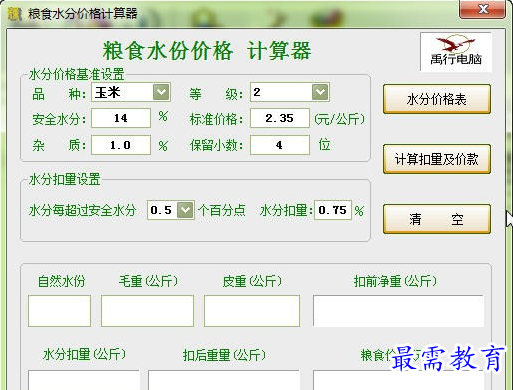Focus the 标准价格 field showing 2.35
The image size is (513, 390).
click(280, 118)
